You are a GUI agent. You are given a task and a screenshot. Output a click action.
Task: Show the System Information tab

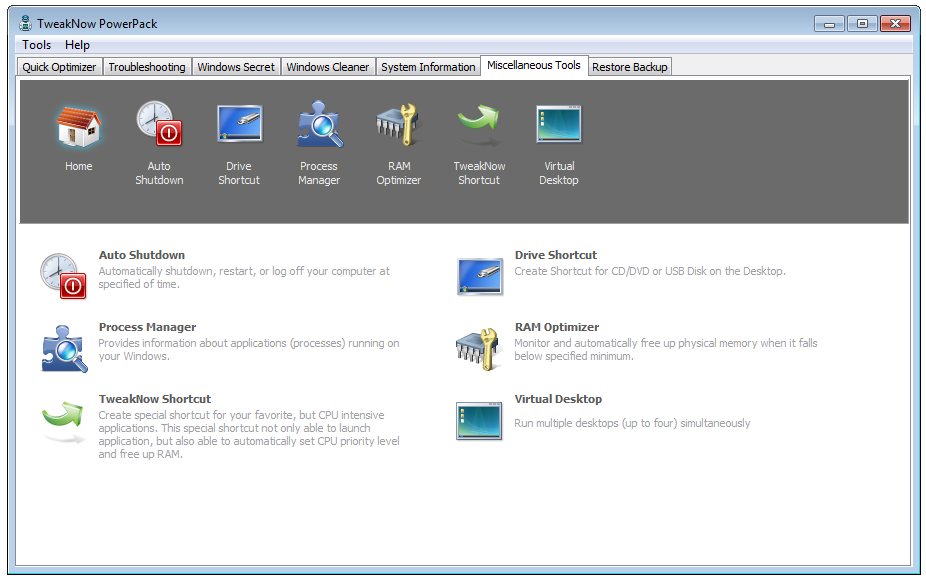[x=428, y=67]
